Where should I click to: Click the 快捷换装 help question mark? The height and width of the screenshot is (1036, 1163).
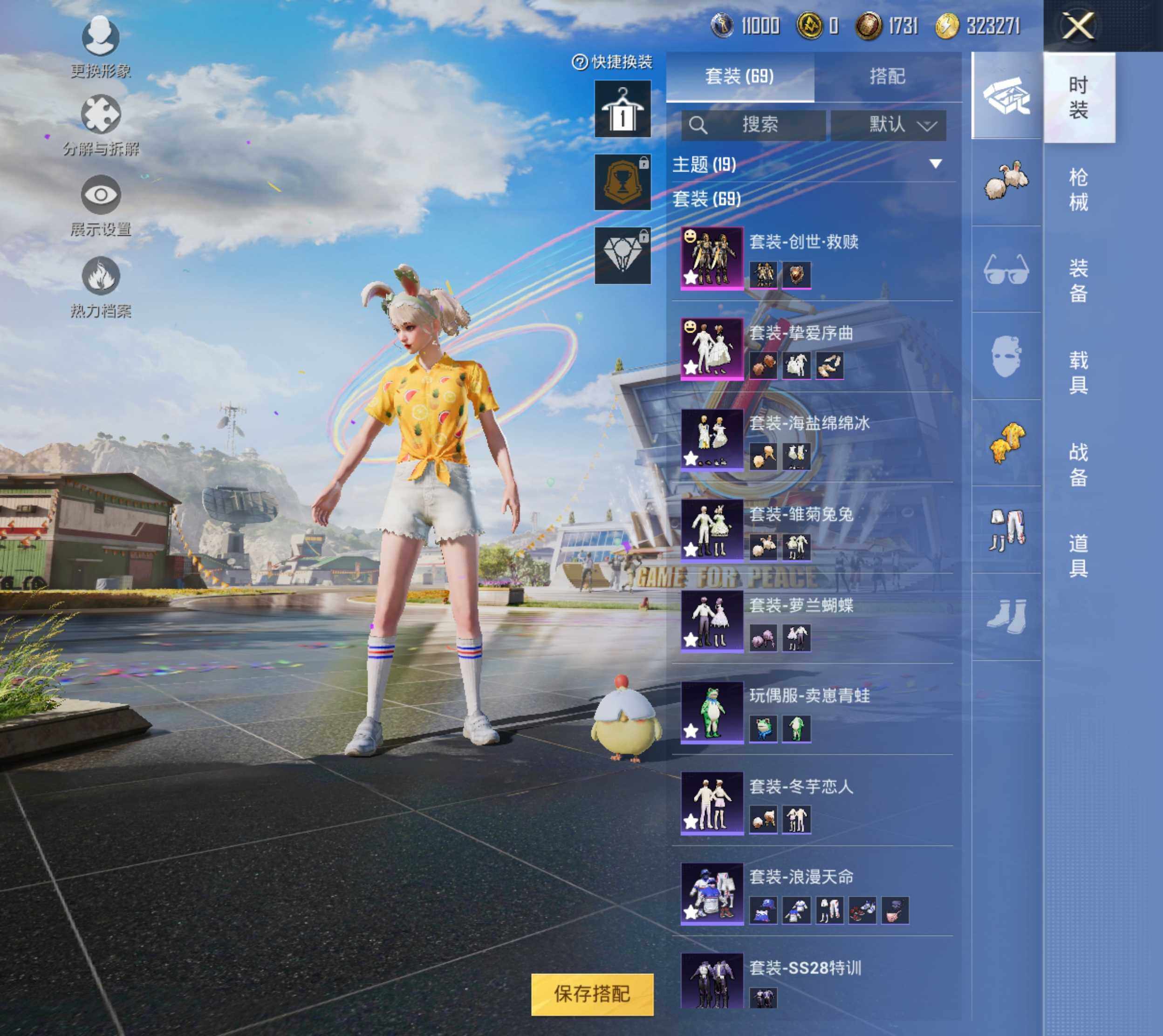580,62
